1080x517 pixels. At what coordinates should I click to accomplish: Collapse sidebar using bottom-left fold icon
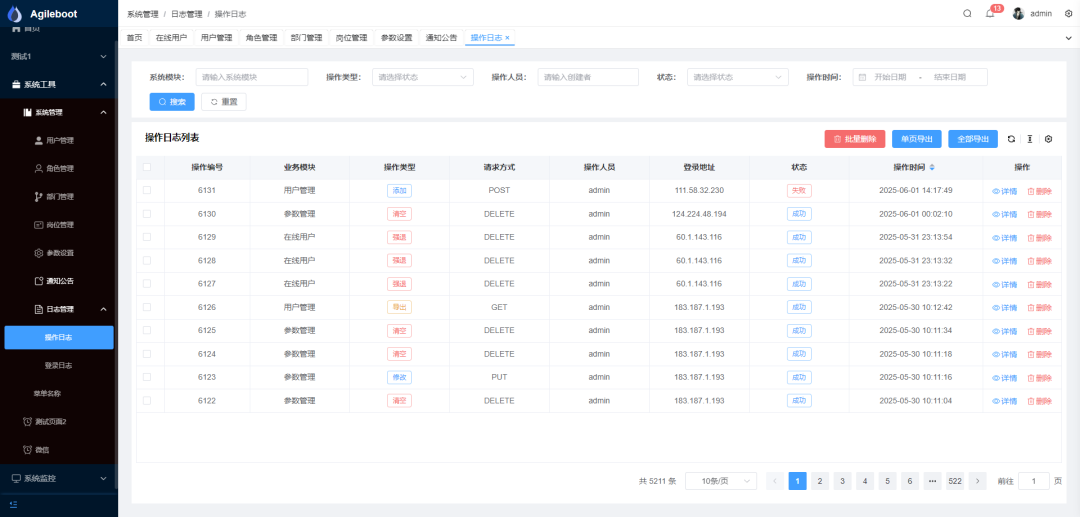[14, 504]
